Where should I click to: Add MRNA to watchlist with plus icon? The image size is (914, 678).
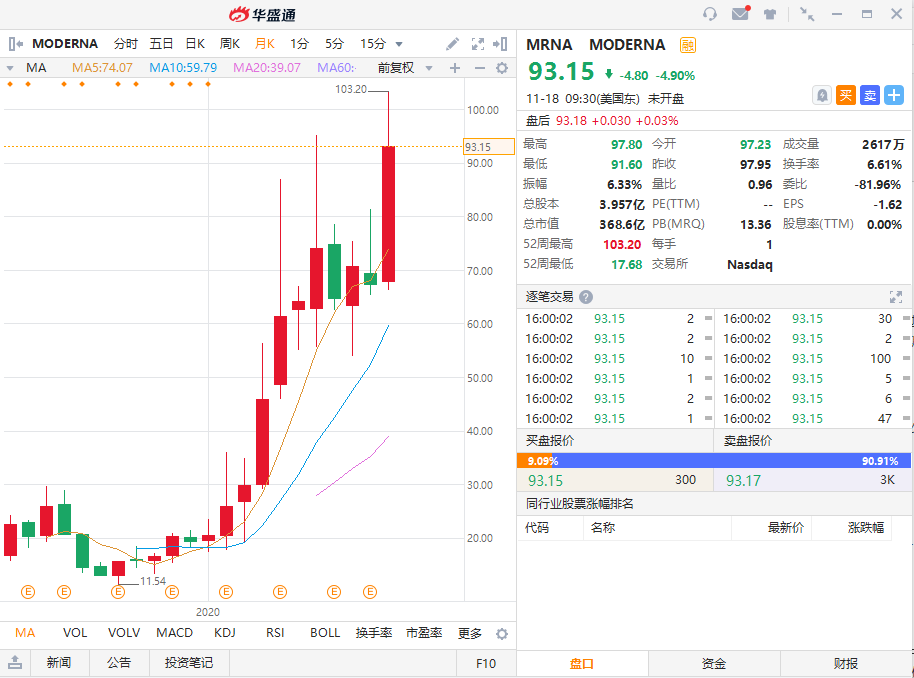point(893,95)
